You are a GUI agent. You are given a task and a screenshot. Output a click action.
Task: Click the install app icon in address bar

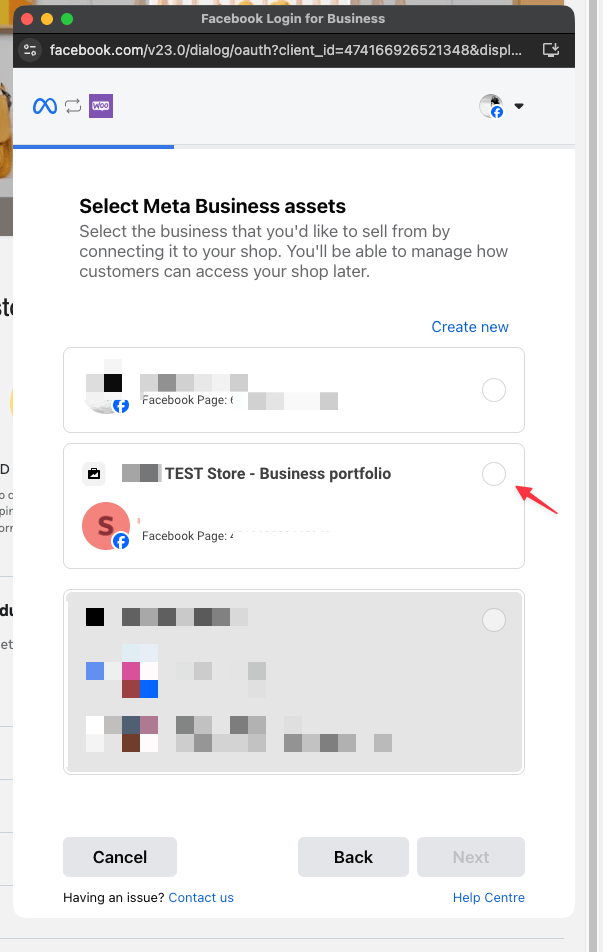tap(550, 49)
